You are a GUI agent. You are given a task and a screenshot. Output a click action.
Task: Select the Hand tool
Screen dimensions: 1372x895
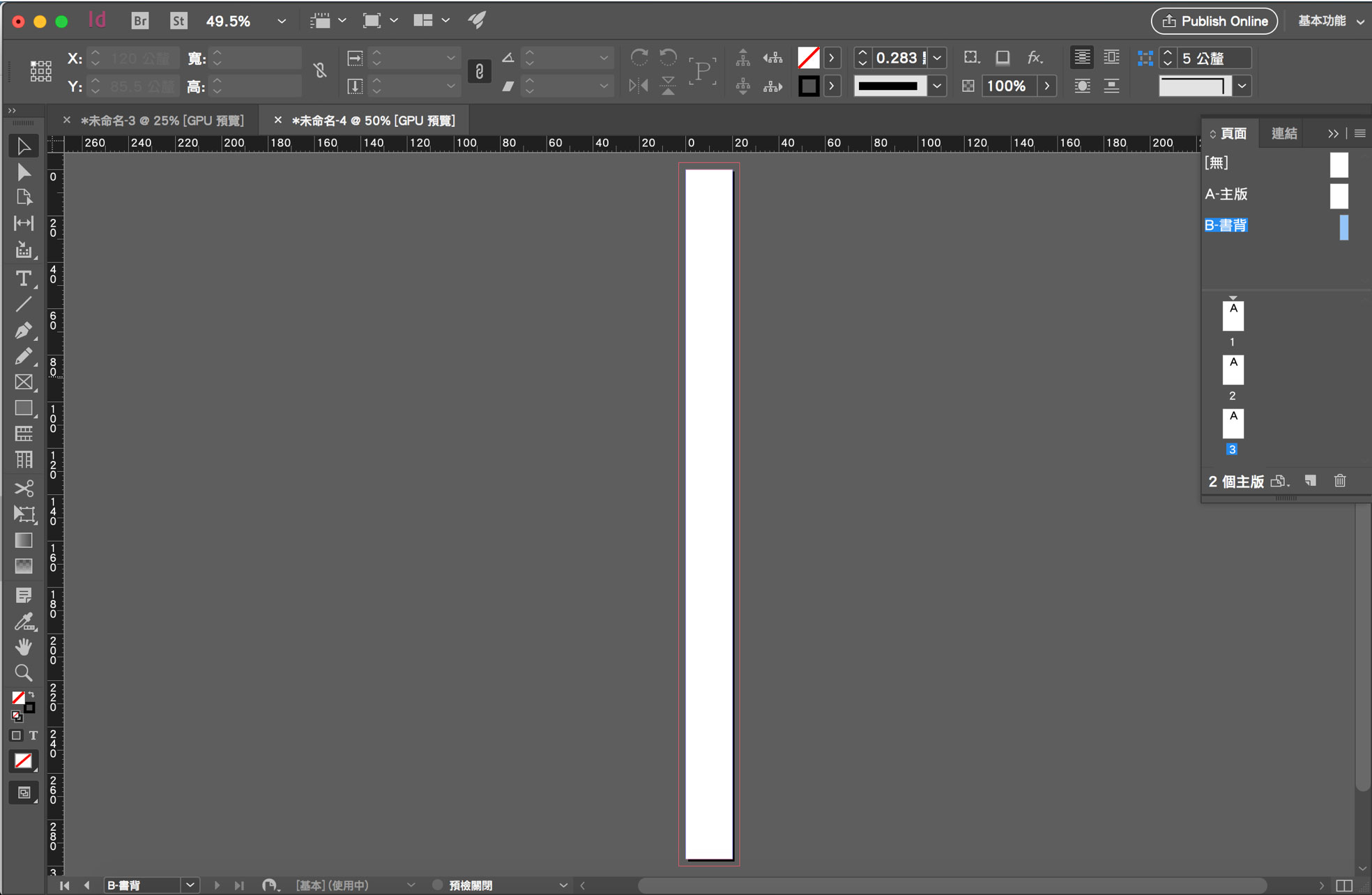pyautogui.click(x=23, y=647)
